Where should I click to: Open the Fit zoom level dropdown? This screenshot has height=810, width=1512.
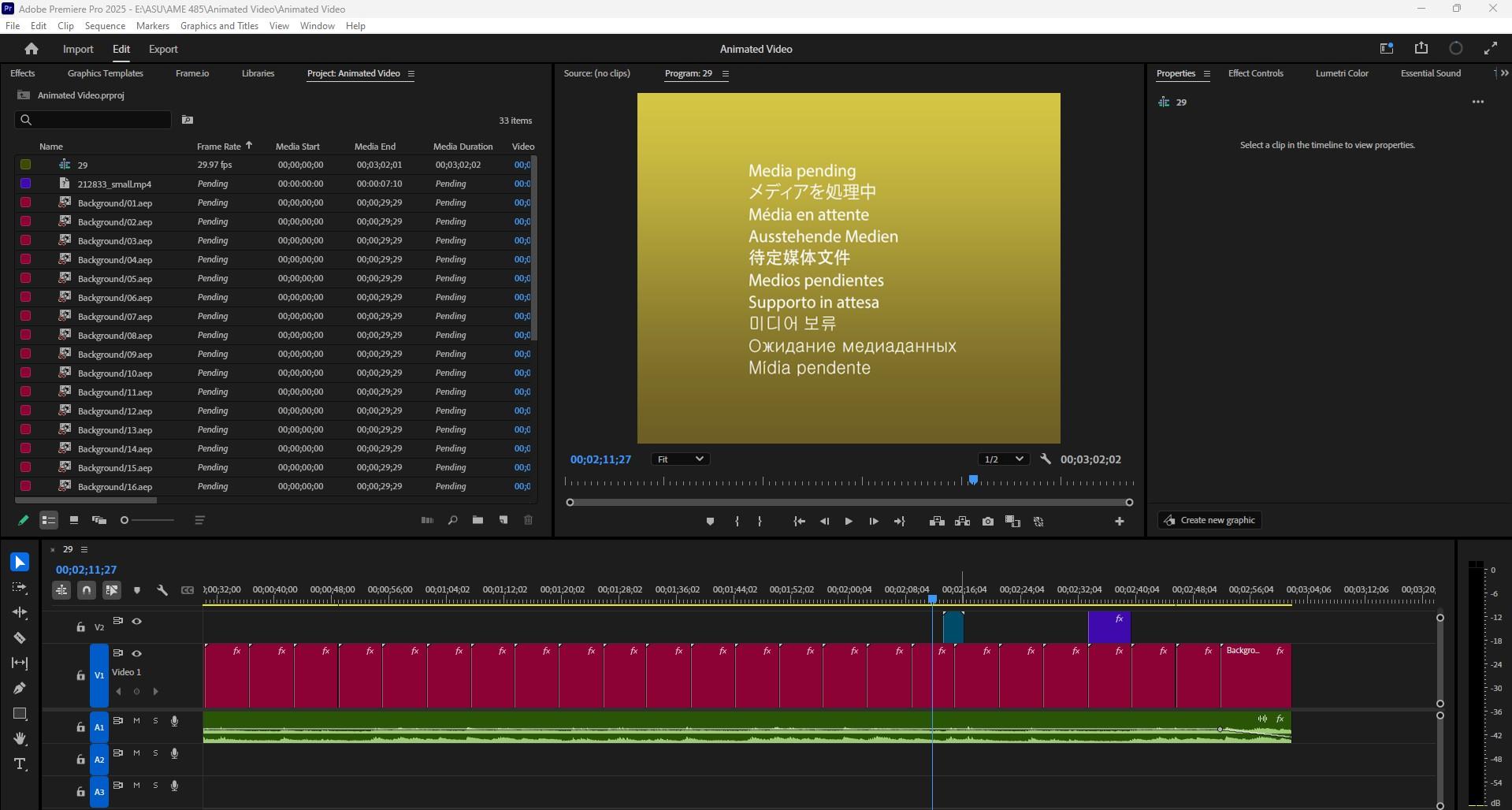point(680,459)
